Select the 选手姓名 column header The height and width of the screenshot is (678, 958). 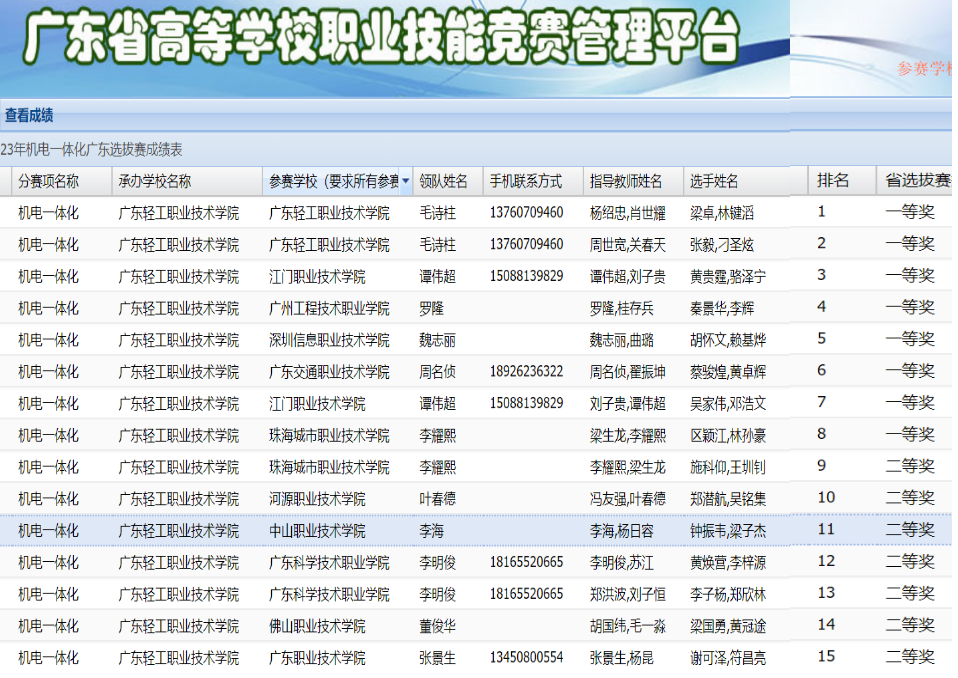click(714, 181)
